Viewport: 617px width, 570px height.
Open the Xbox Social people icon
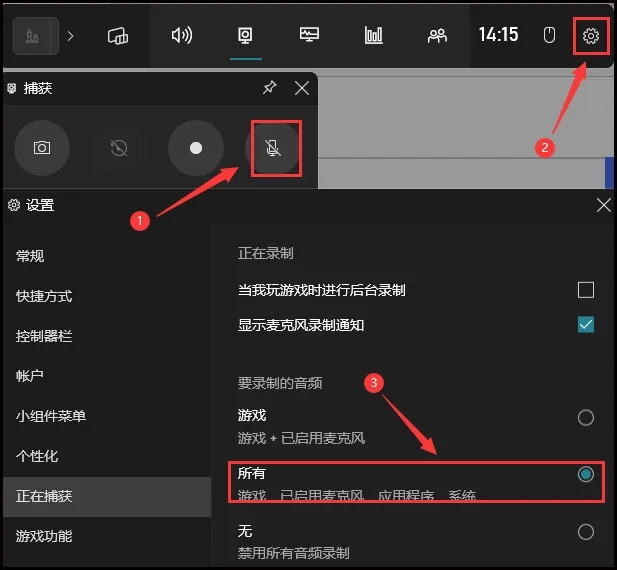(437, 36)
